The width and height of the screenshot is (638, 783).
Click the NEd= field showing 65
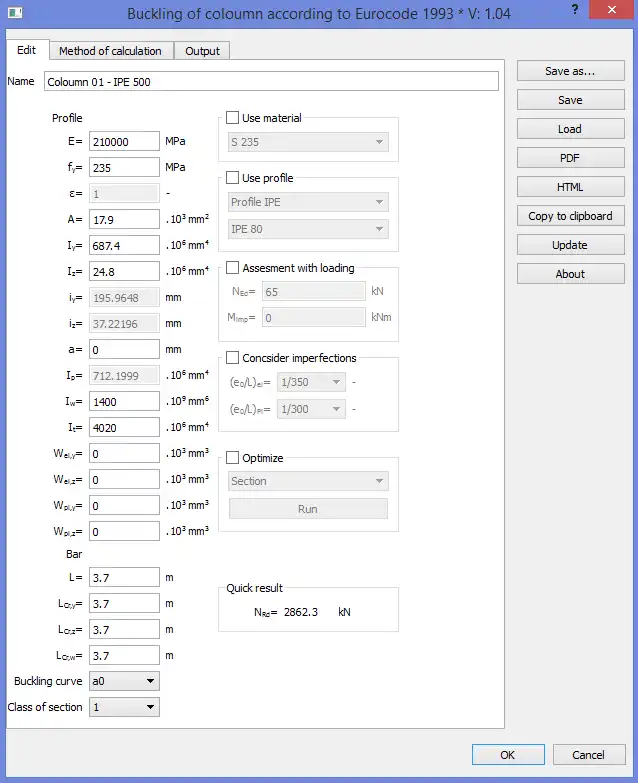pyautogui.click(x=314, y=291)
